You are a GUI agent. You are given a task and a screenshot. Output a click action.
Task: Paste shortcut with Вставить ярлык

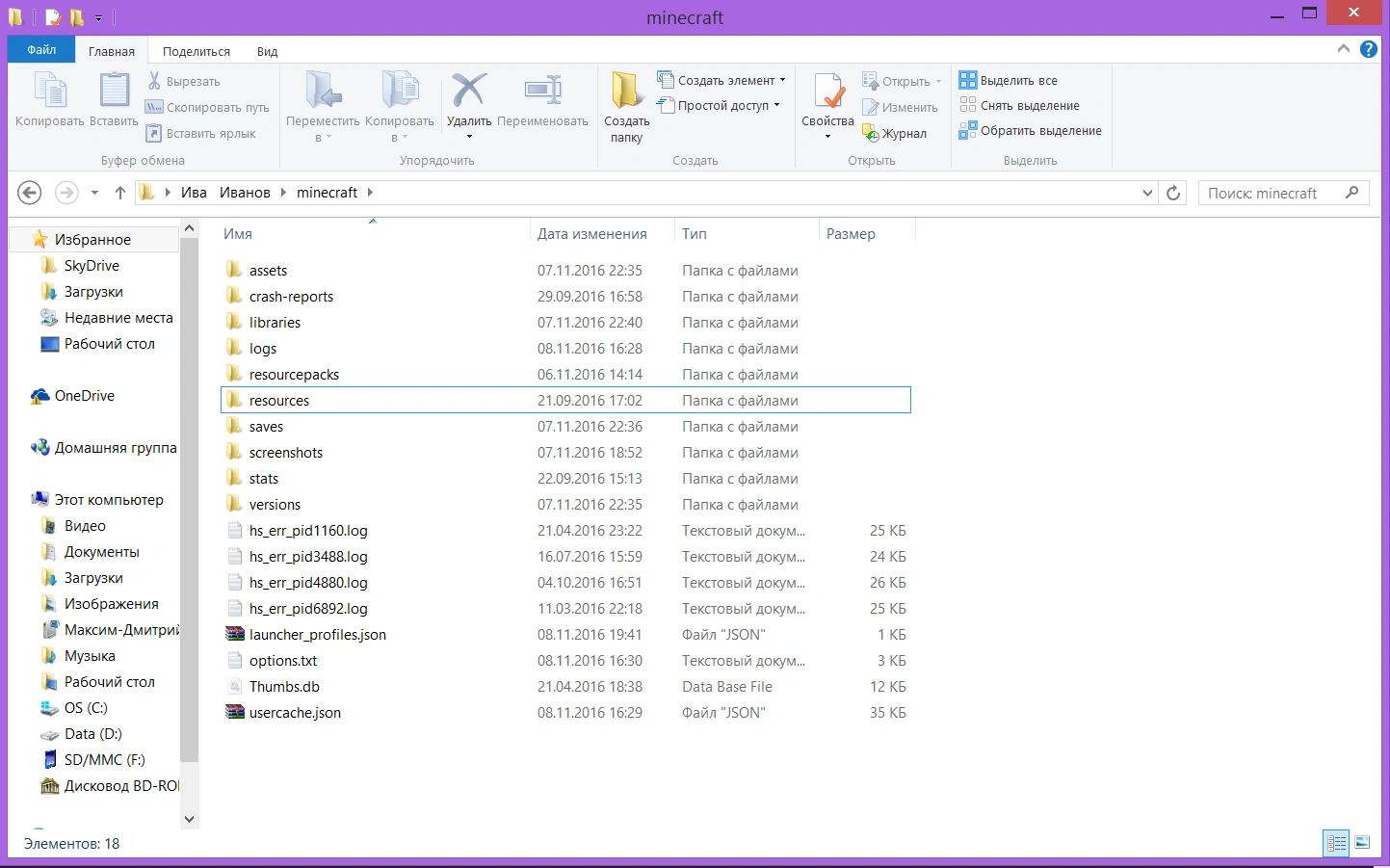[x=200, y=133]
